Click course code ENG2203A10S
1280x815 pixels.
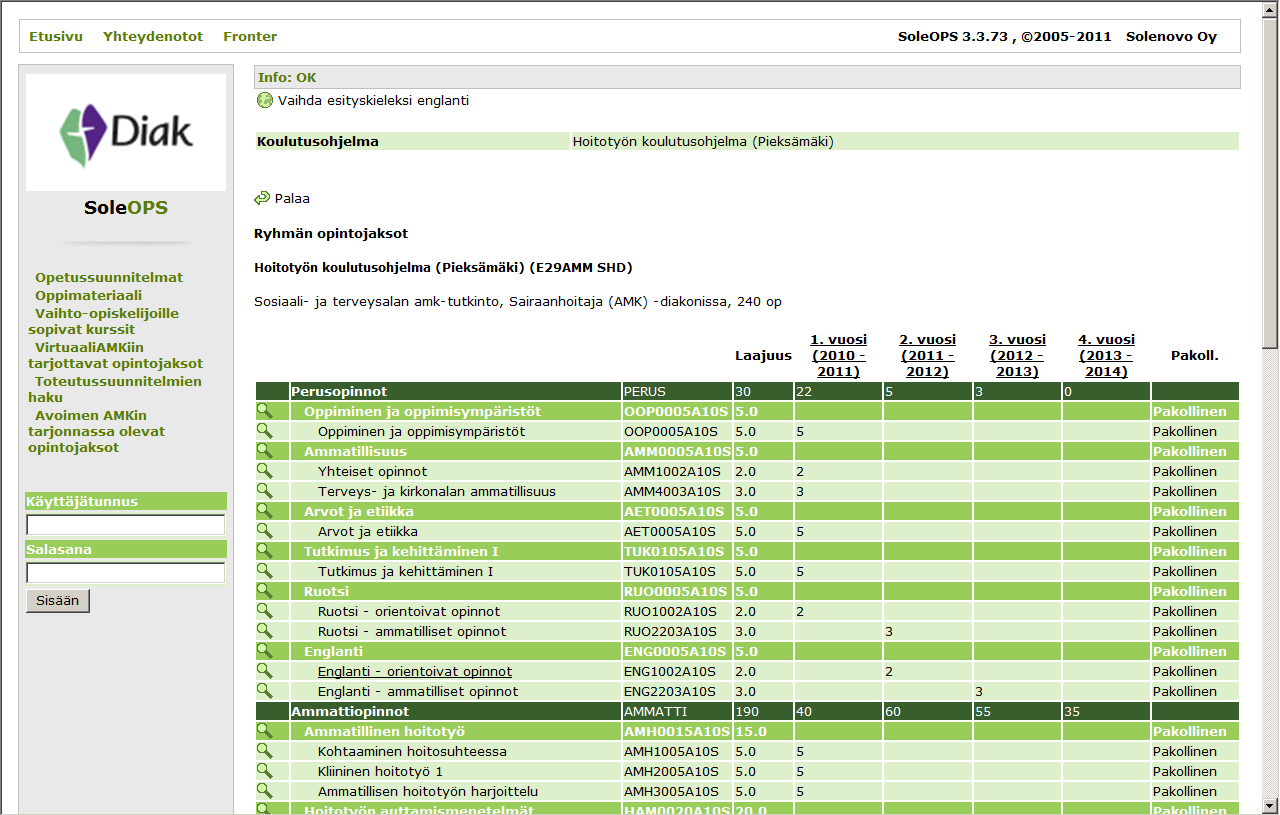670,691
